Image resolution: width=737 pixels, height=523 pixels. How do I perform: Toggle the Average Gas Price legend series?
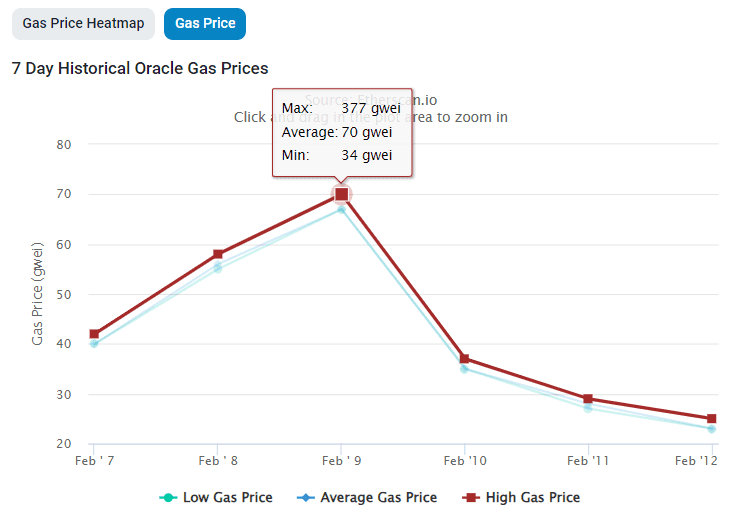[378, 497]
